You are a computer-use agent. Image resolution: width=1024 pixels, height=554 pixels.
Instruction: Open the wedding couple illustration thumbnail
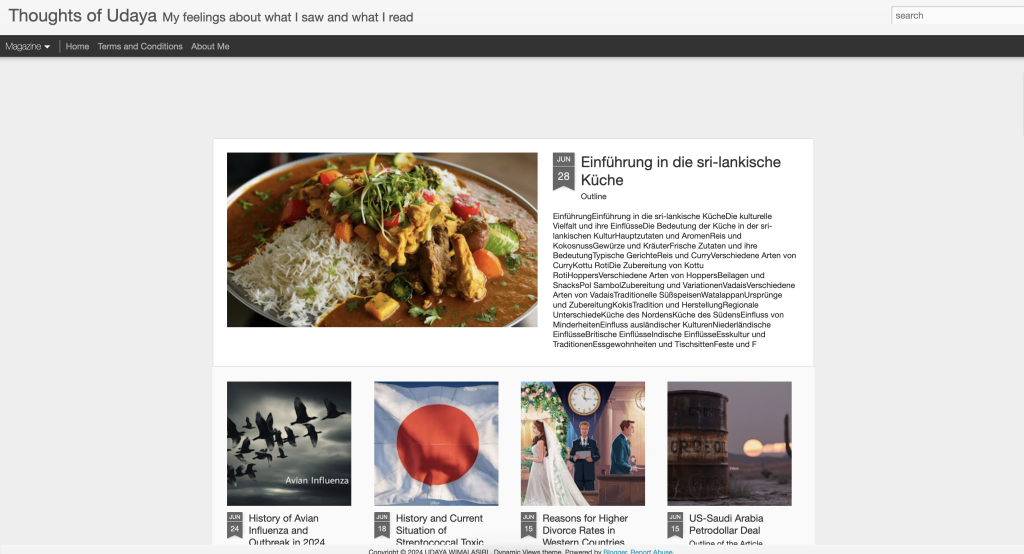click(x=583, y=444)
